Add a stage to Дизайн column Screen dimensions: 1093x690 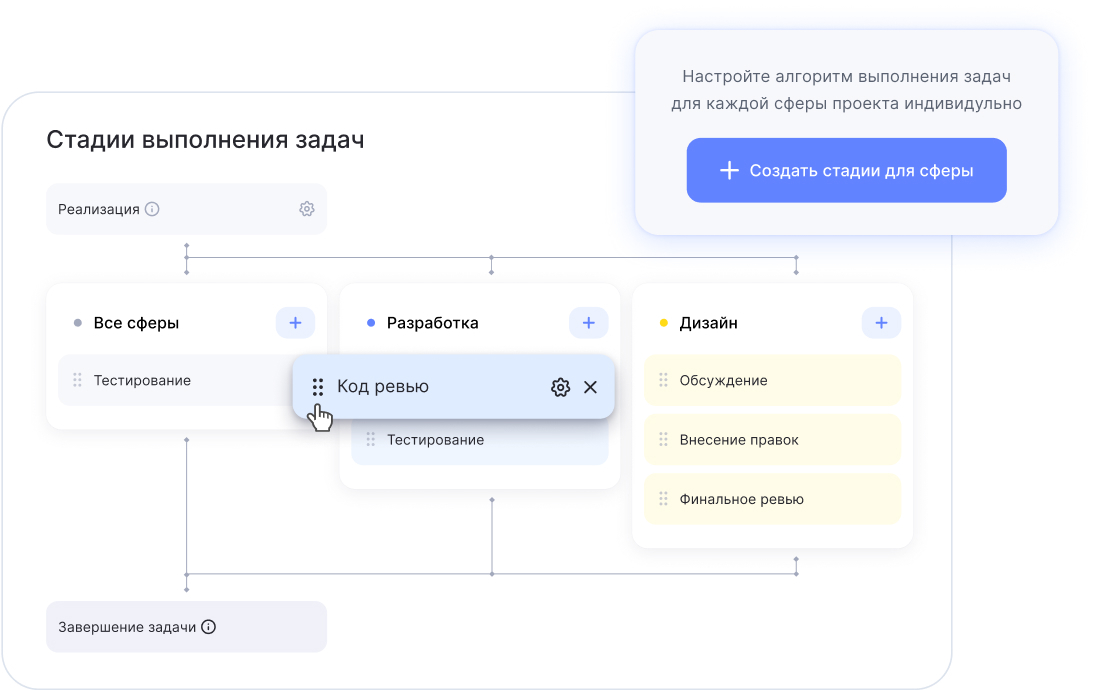[881, 323]
